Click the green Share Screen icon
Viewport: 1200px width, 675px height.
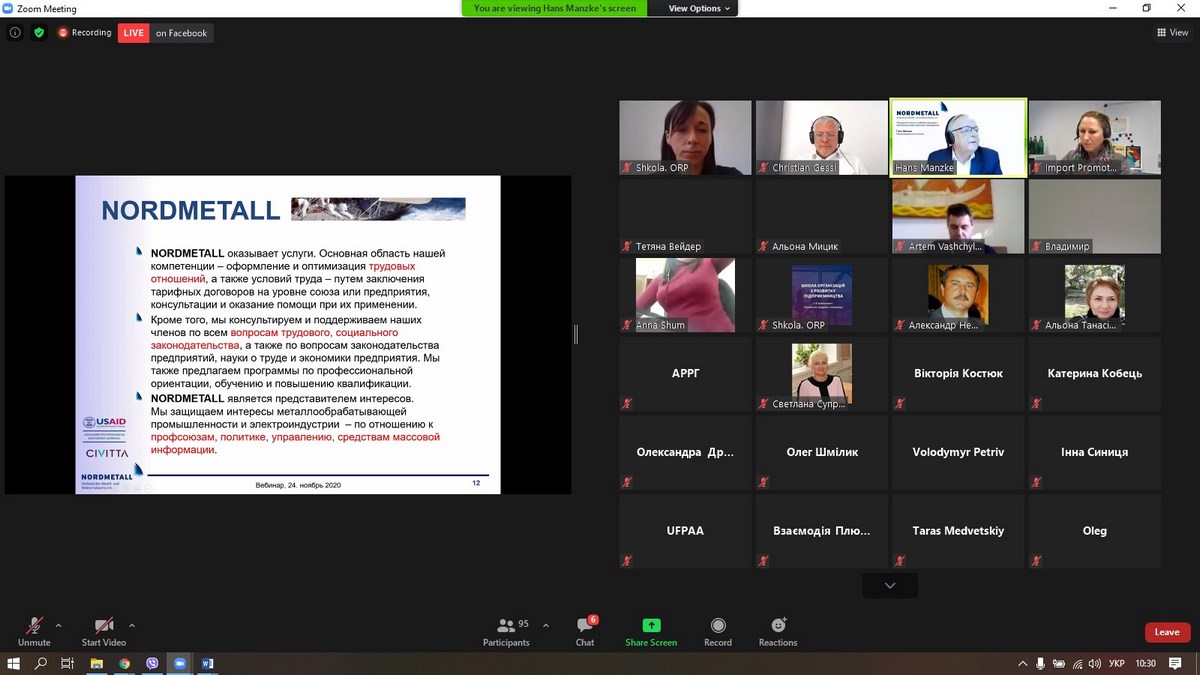(651, 631)
